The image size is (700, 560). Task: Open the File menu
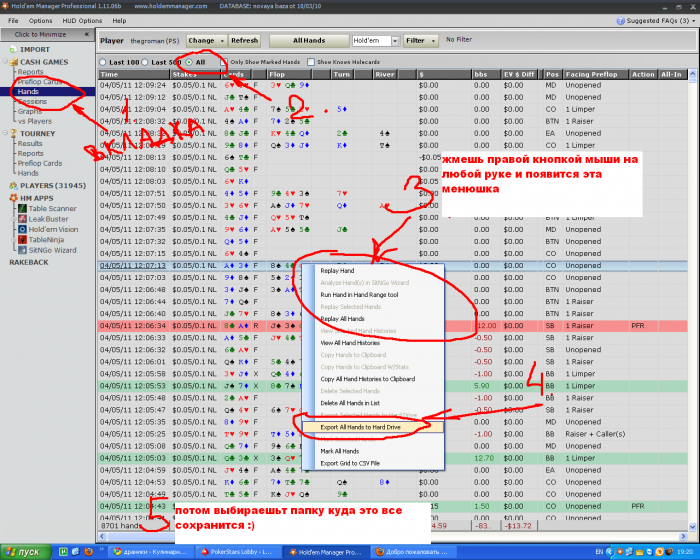click(x=13, y=21)
